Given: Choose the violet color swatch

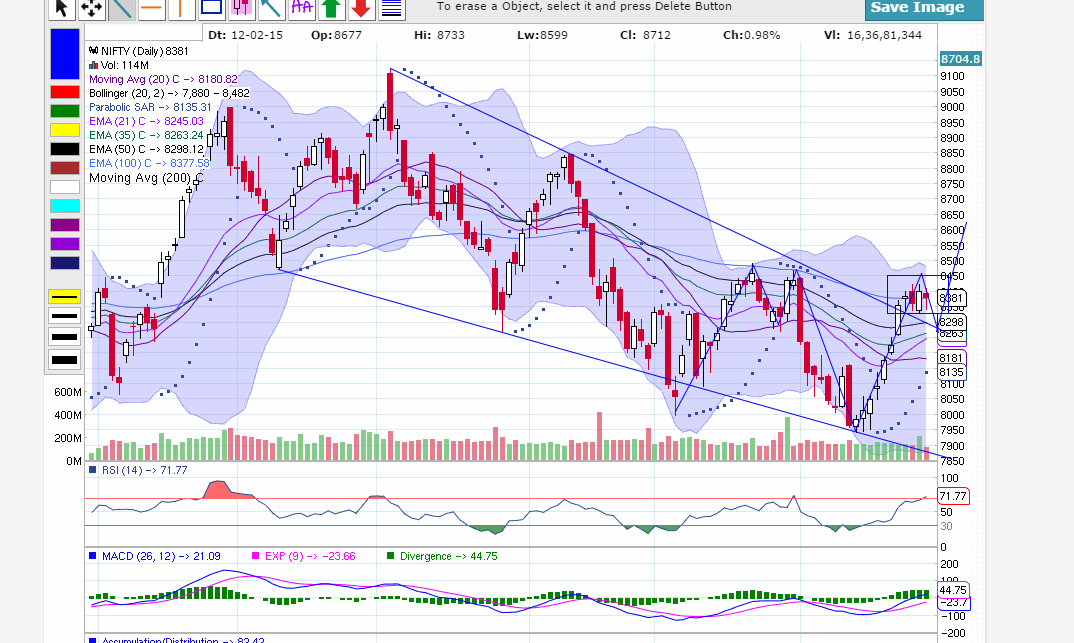Looking at the screenshot, I should pos(65,244).
